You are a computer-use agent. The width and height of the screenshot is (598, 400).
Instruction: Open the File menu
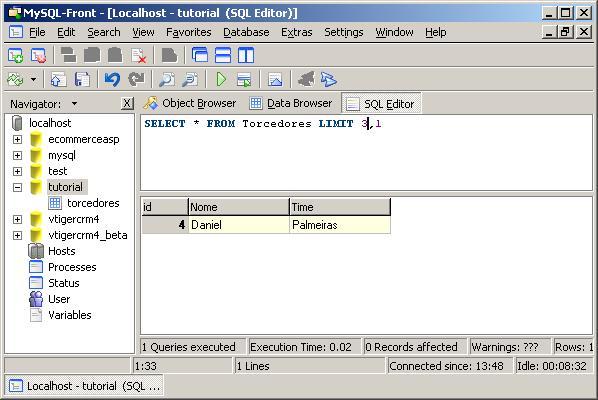37,32
